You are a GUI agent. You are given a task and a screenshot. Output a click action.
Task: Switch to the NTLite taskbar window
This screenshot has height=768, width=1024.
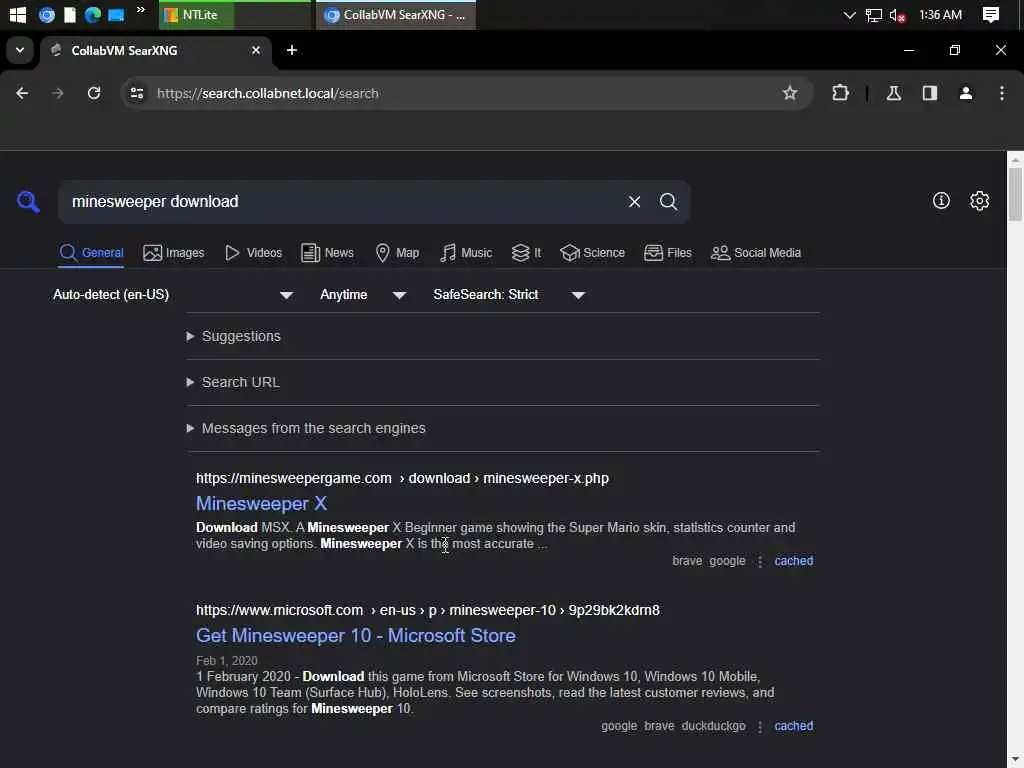coord(233,14)
